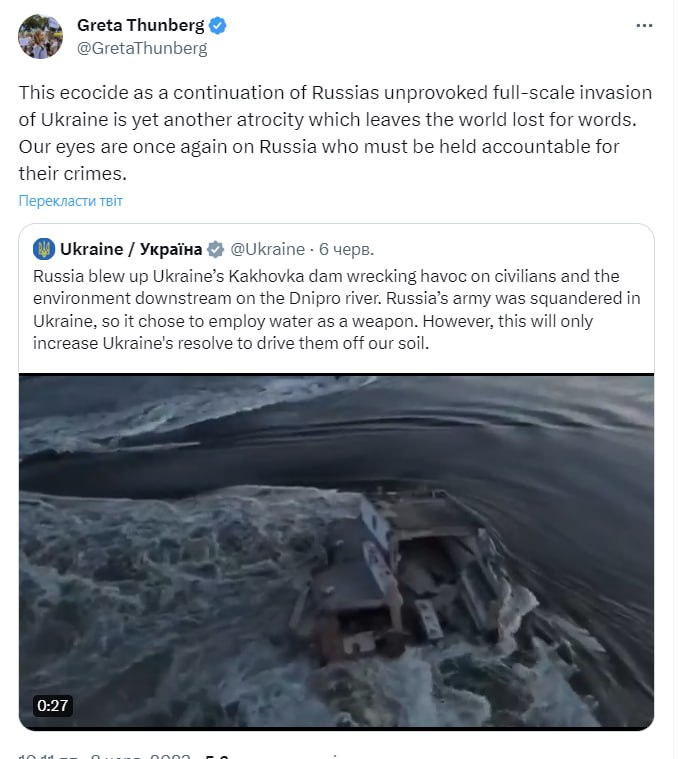Click the 0:27 video duration badge
This screenshot has height=759, width=678.
[x=53, y=705]
